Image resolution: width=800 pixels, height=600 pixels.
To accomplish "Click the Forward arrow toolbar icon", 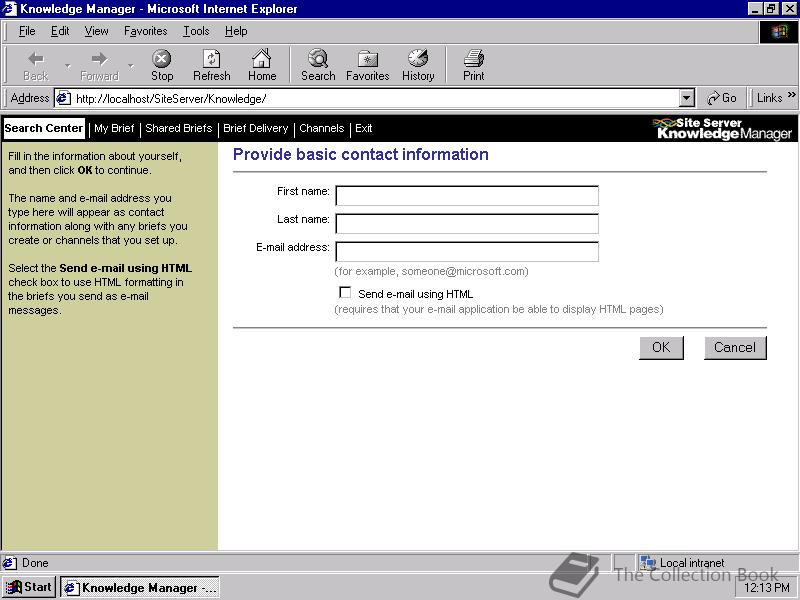I will click(99, 59).
